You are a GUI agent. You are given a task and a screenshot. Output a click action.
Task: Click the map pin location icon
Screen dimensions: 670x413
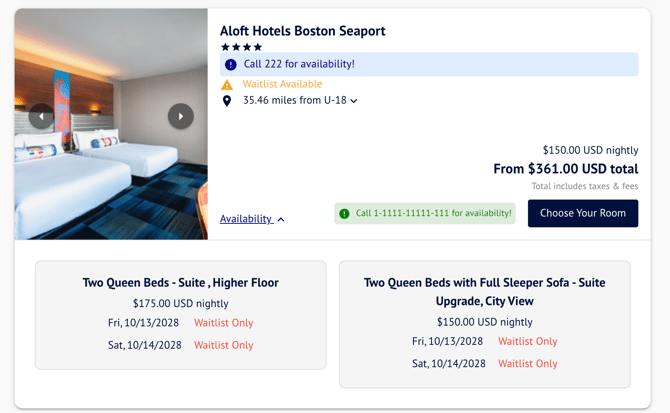(x=227, y=101)
